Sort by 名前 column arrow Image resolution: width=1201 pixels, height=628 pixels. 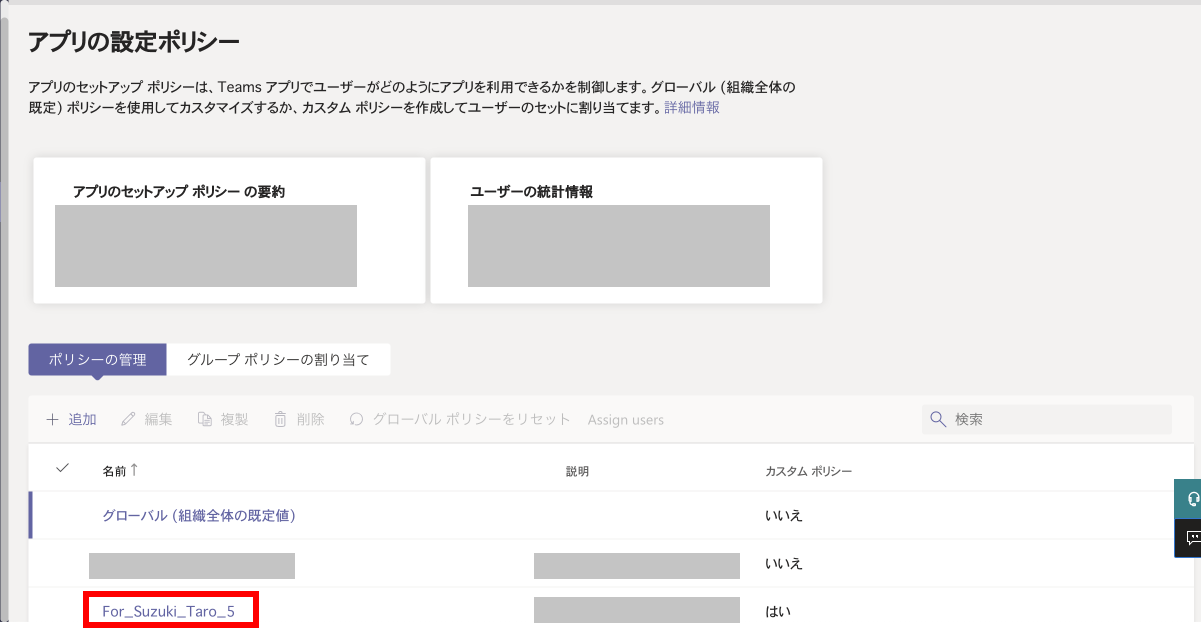(x=134, y=469)
